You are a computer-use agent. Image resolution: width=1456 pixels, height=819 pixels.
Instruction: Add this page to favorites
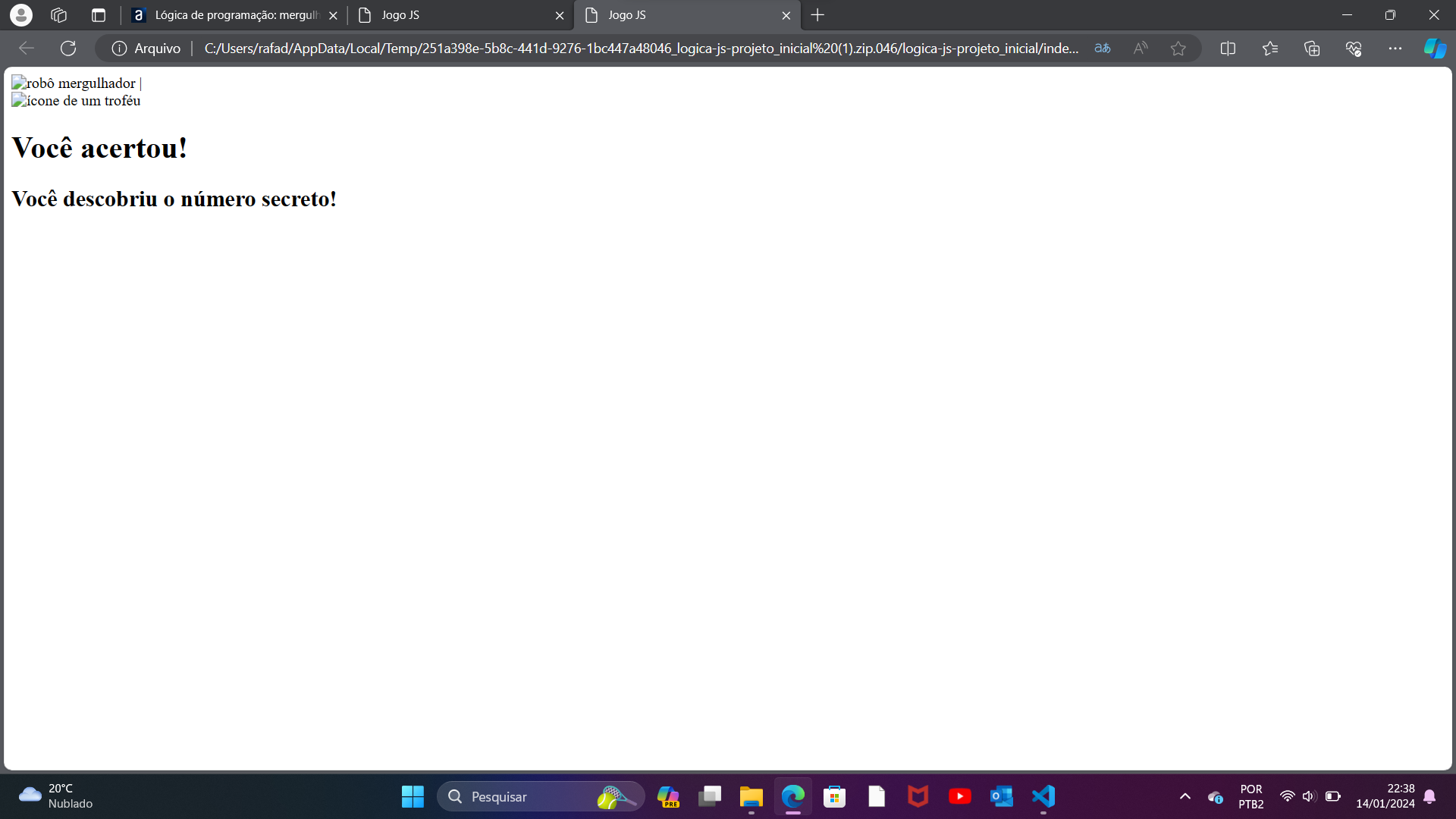[x=1178, y=49]
